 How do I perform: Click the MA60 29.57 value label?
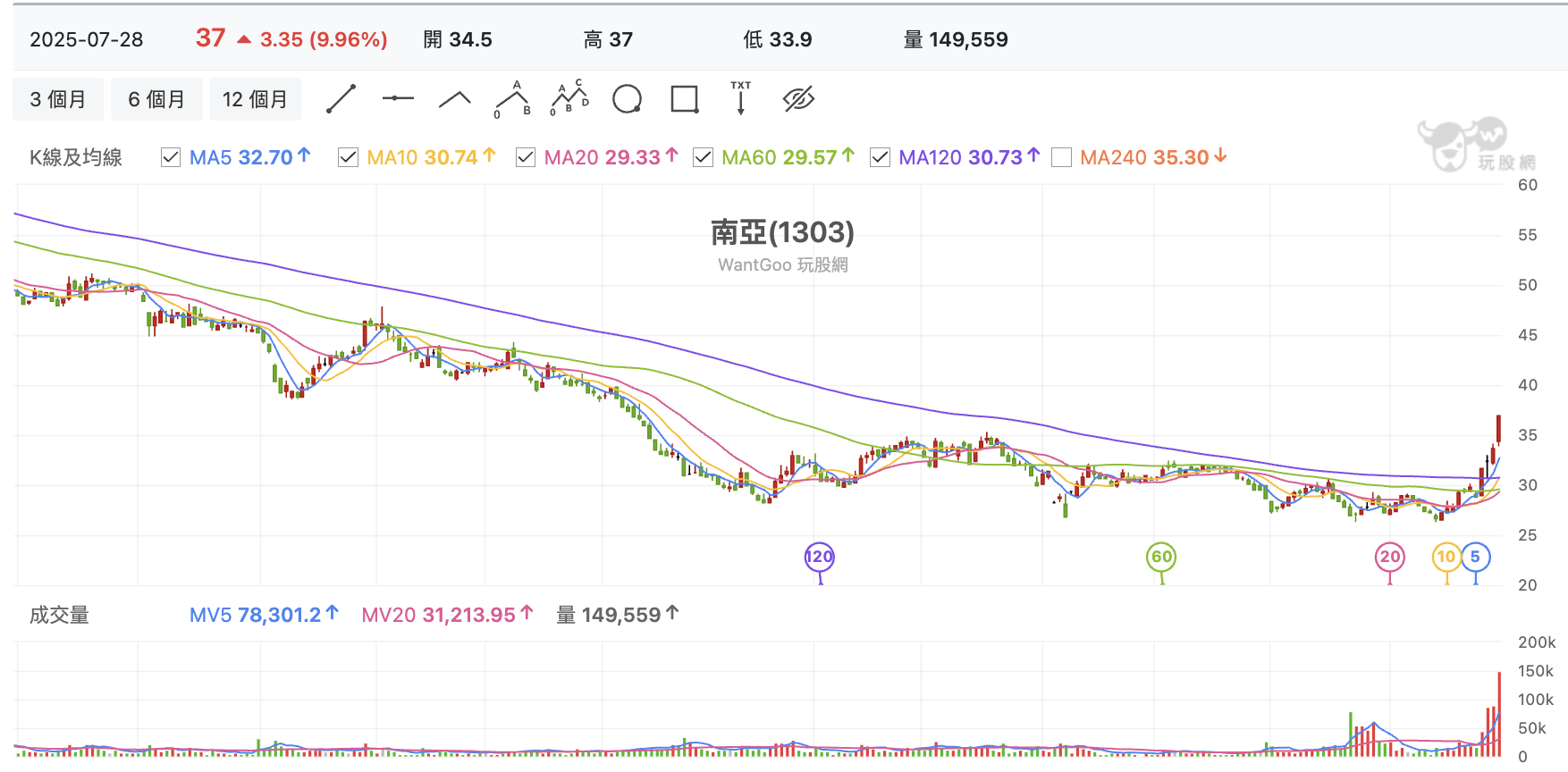coord(788,157)
